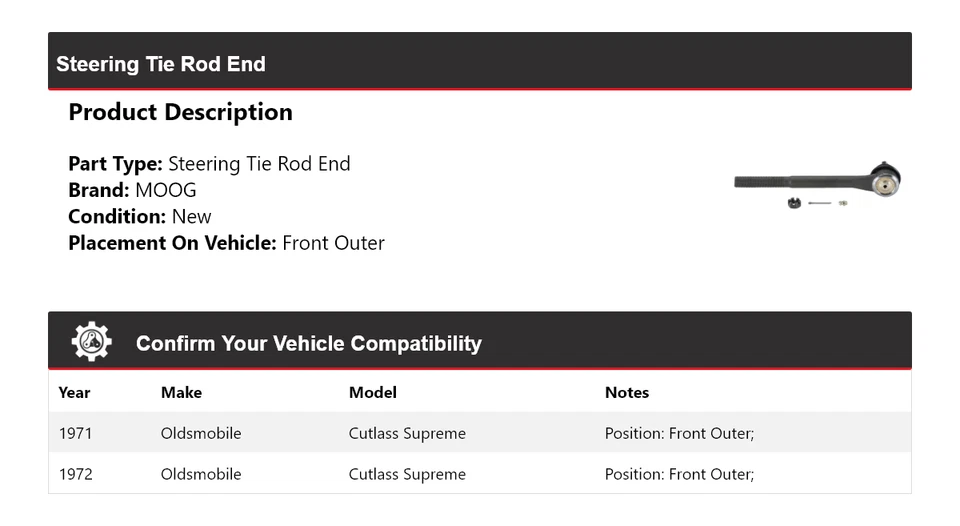Viewport: 960px width, 526px height.
Task: Click the Notes column header
Action: point(627,392)
